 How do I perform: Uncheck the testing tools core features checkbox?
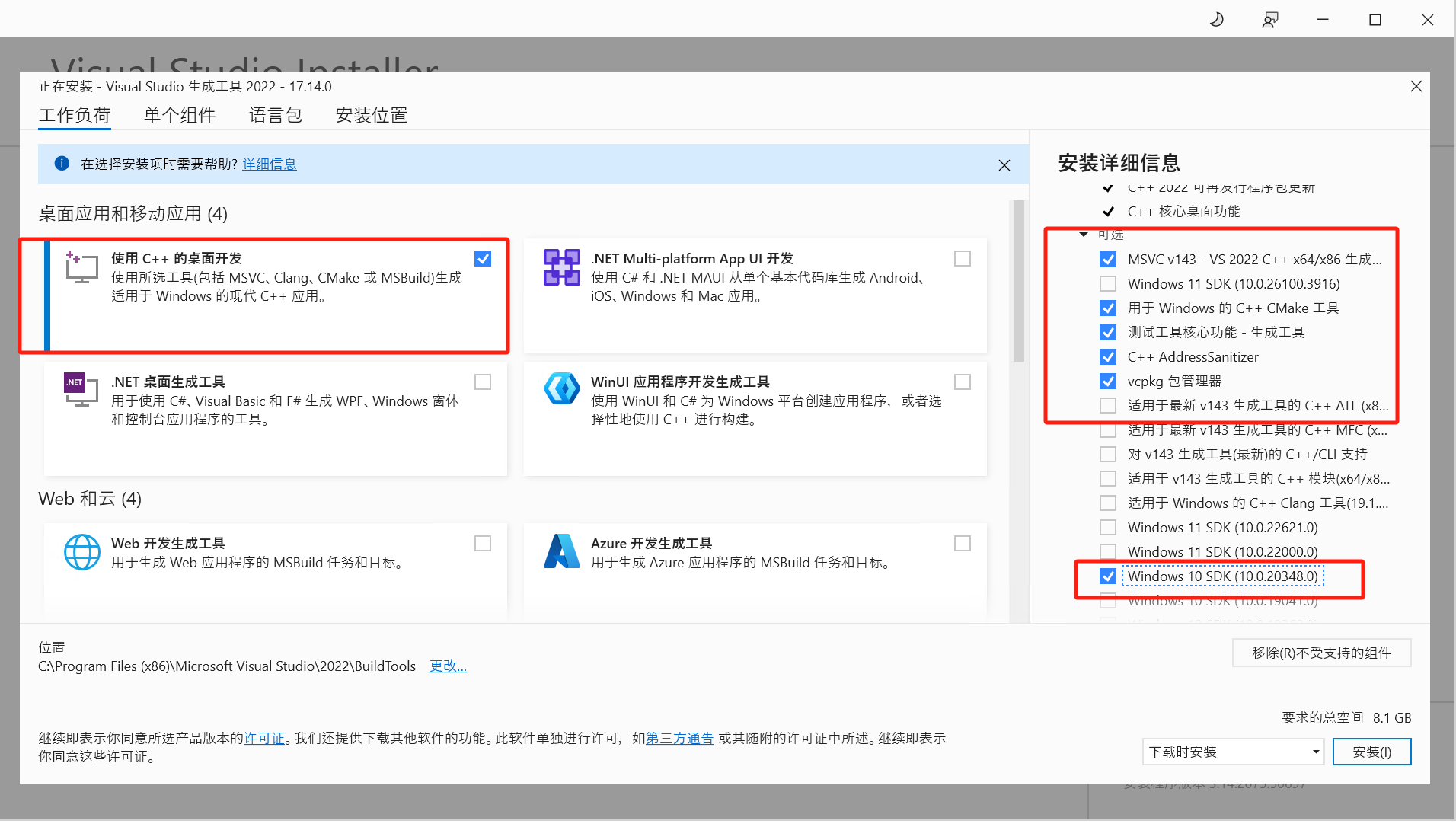(x=1108, y=333)
